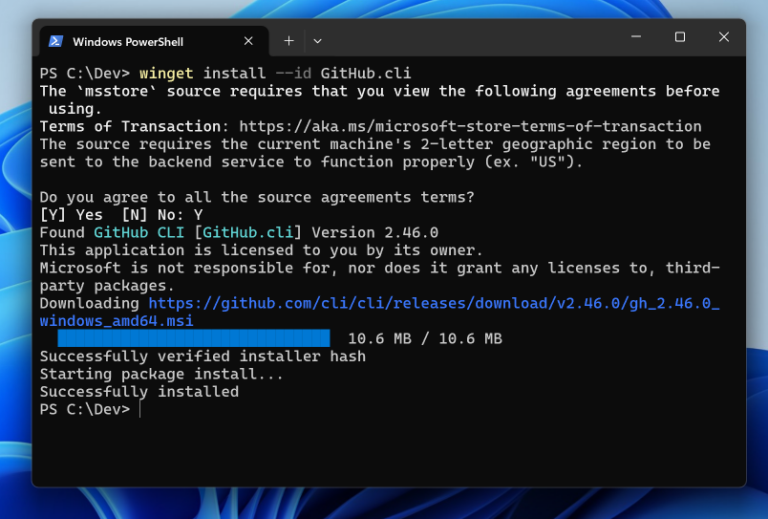This screenshot has height=519, width=768.
Task: Minimize the terminal window
Action: tap(635, 37)
